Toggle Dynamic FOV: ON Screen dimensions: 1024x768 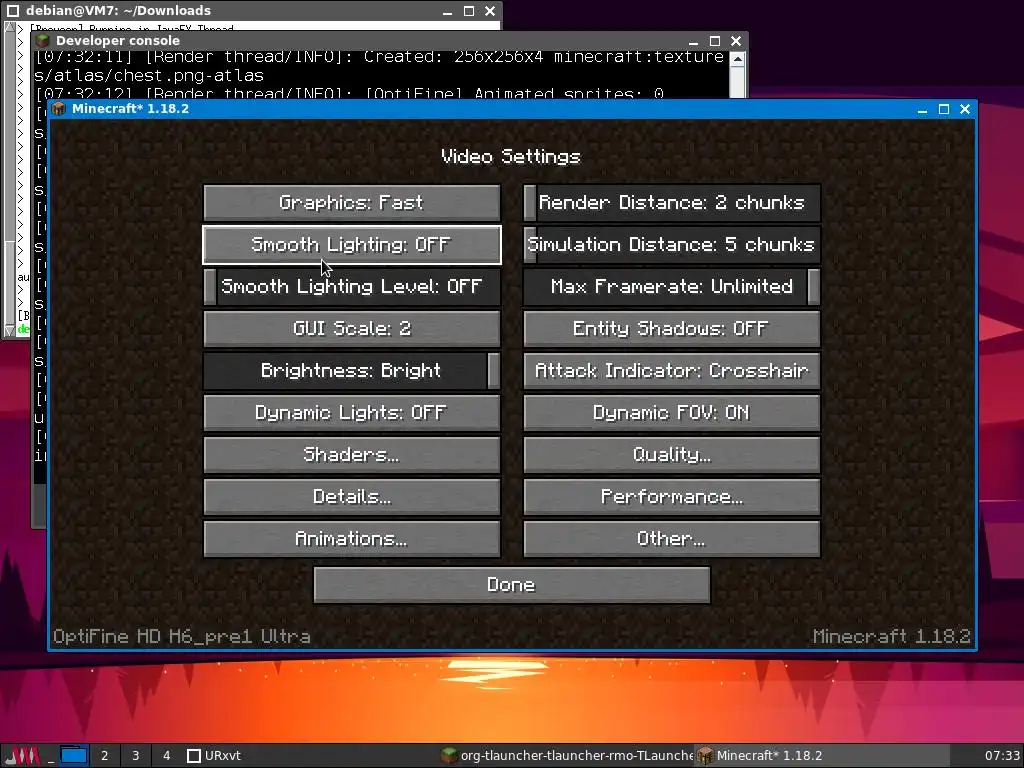click(672, 413)
